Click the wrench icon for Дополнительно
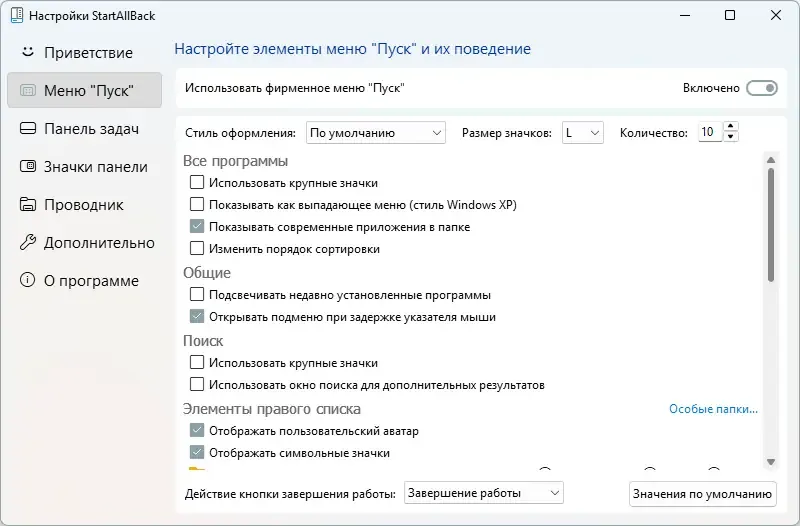Viewport: 800px width, 526px height. [27, 242]
